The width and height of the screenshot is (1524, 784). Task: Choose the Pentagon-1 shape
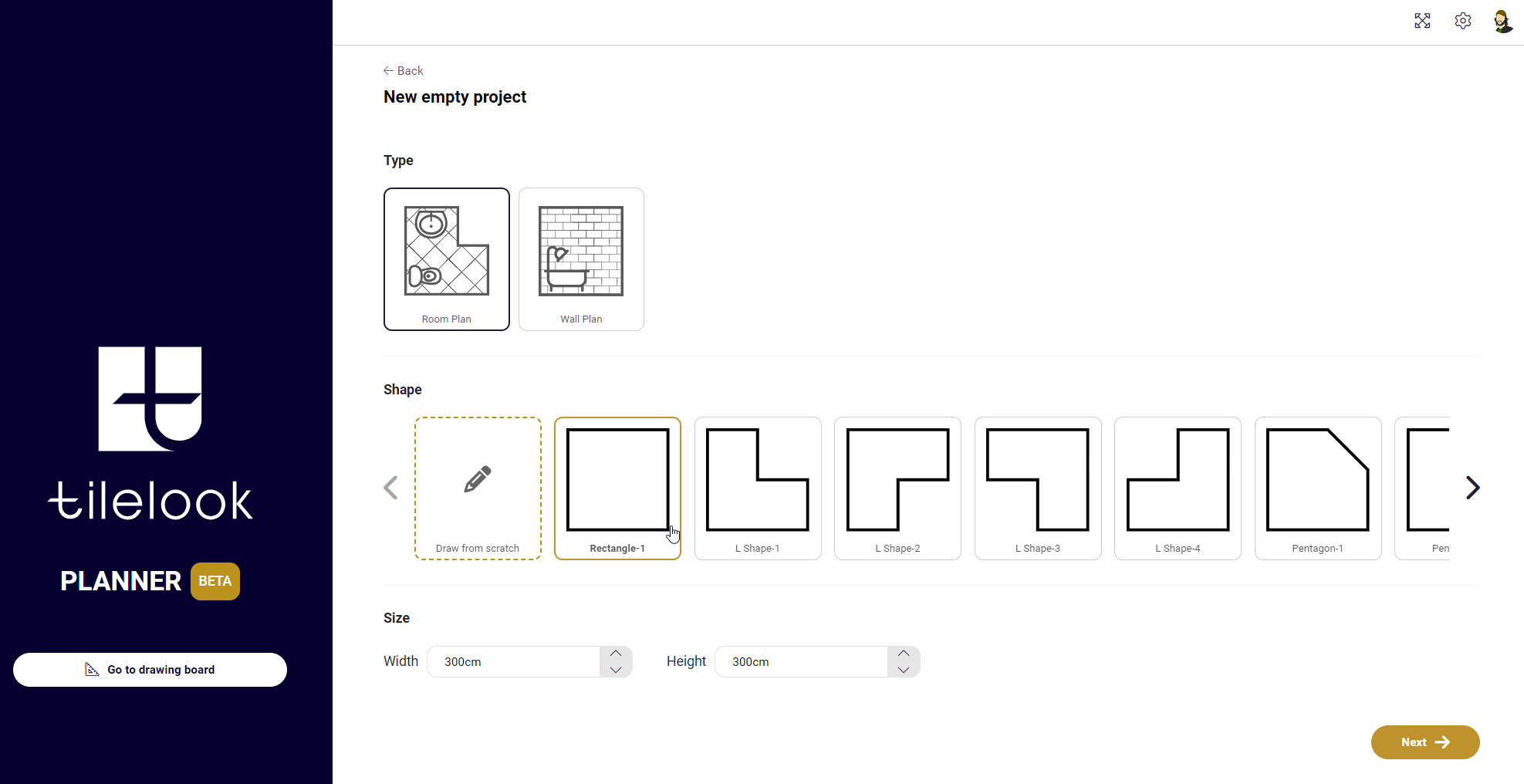(x=1318, y=488)
